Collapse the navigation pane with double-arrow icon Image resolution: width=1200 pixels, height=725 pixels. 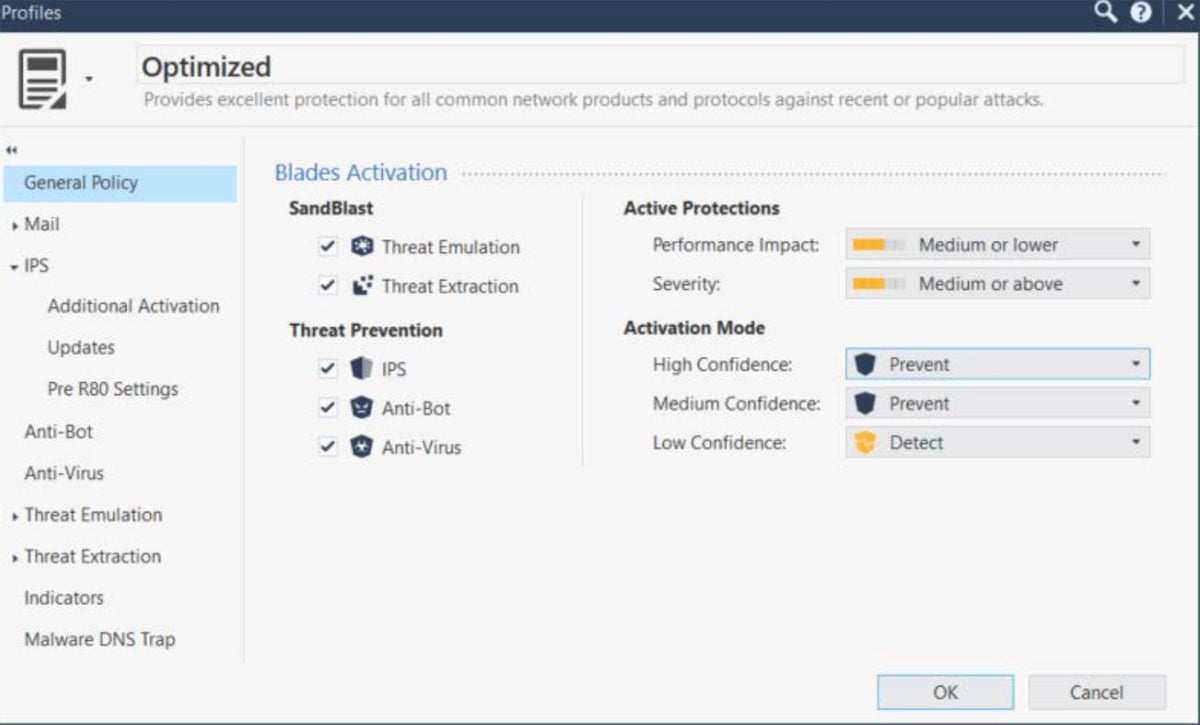pyautogui.click(x=12, y=151)
